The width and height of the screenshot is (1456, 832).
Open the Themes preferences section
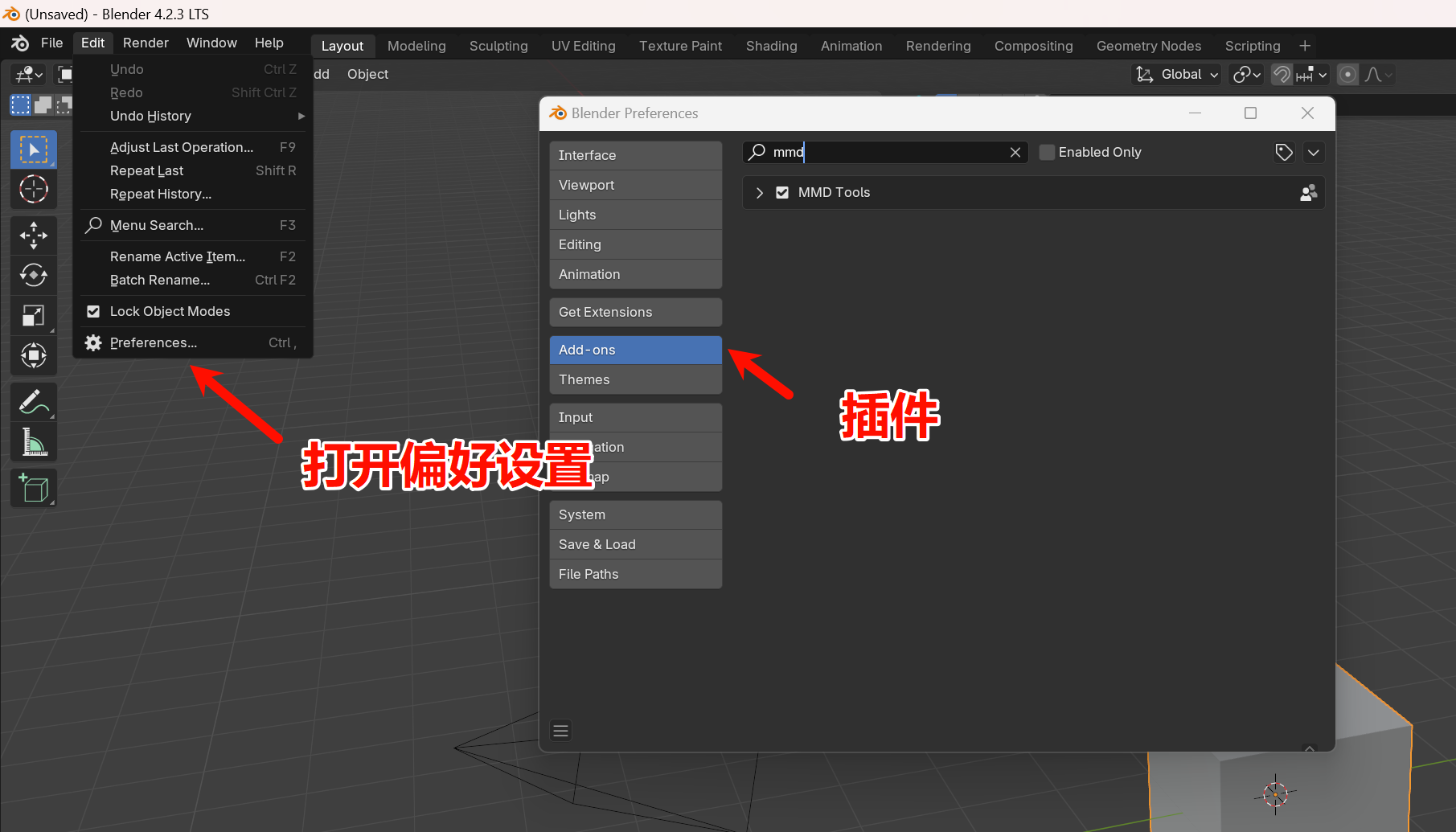pos(635,380)
